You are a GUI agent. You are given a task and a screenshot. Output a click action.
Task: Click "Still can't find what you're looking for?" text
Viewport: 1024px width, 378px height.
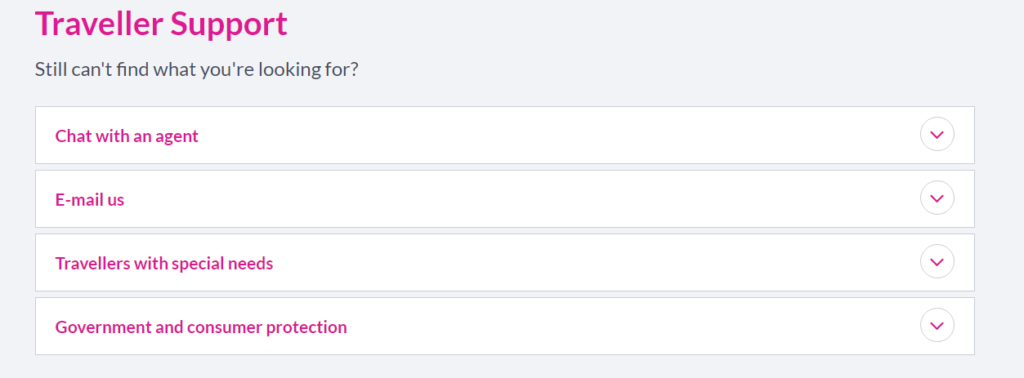click(x=197, y=69)
